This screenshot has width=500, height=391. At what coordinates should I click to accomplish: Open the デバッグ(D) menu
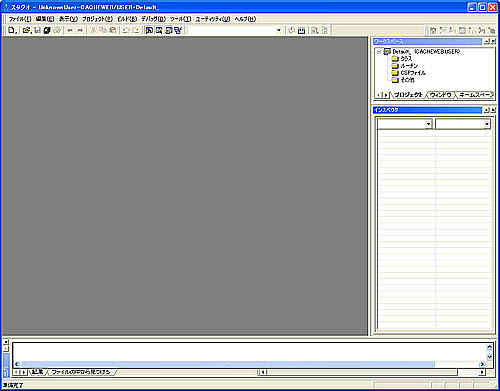(x=153, y=19)
